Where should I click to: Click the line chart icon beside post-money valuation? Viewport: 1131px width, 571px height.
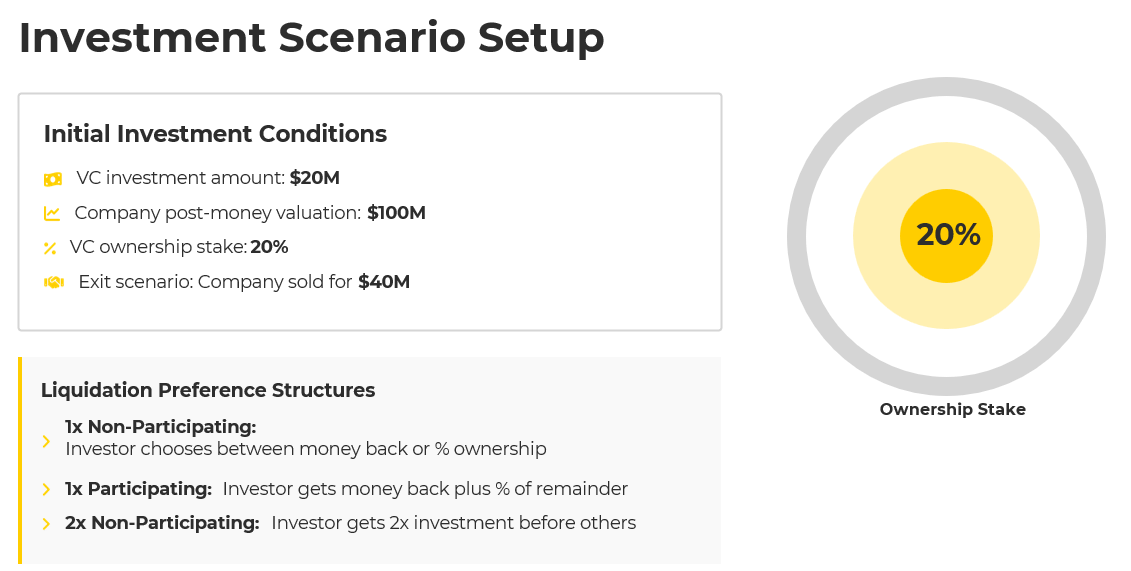click(52, 213)
